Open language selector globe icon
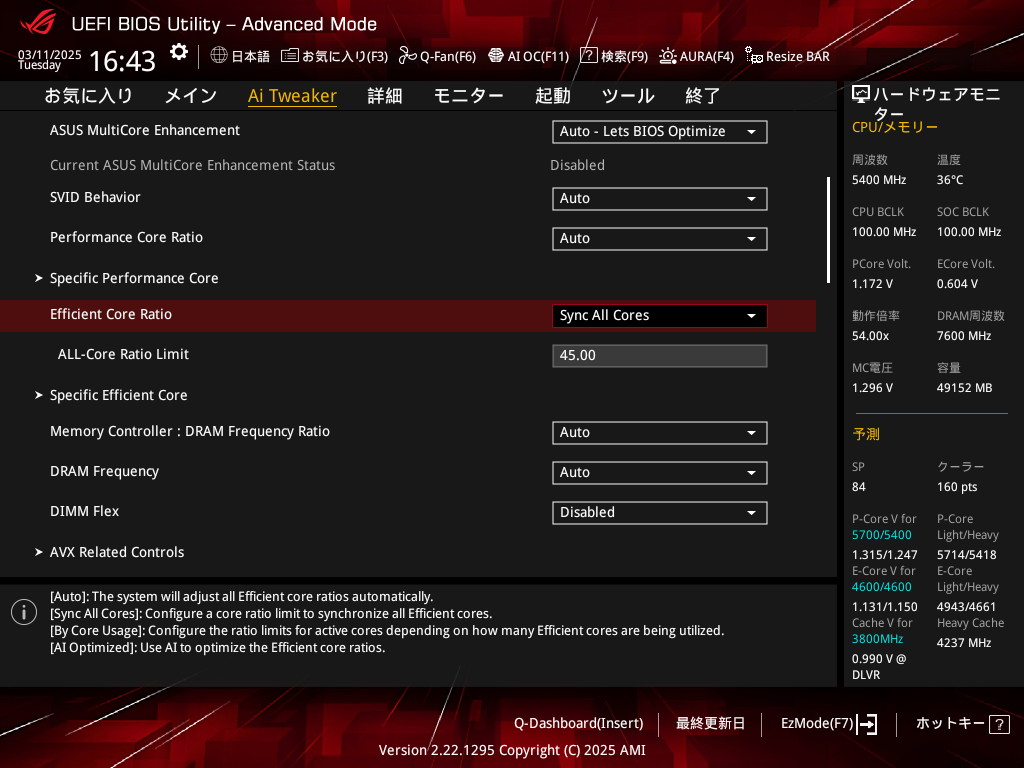The width and height of the screenshot is (1024, 768). [x=219, y=56]
